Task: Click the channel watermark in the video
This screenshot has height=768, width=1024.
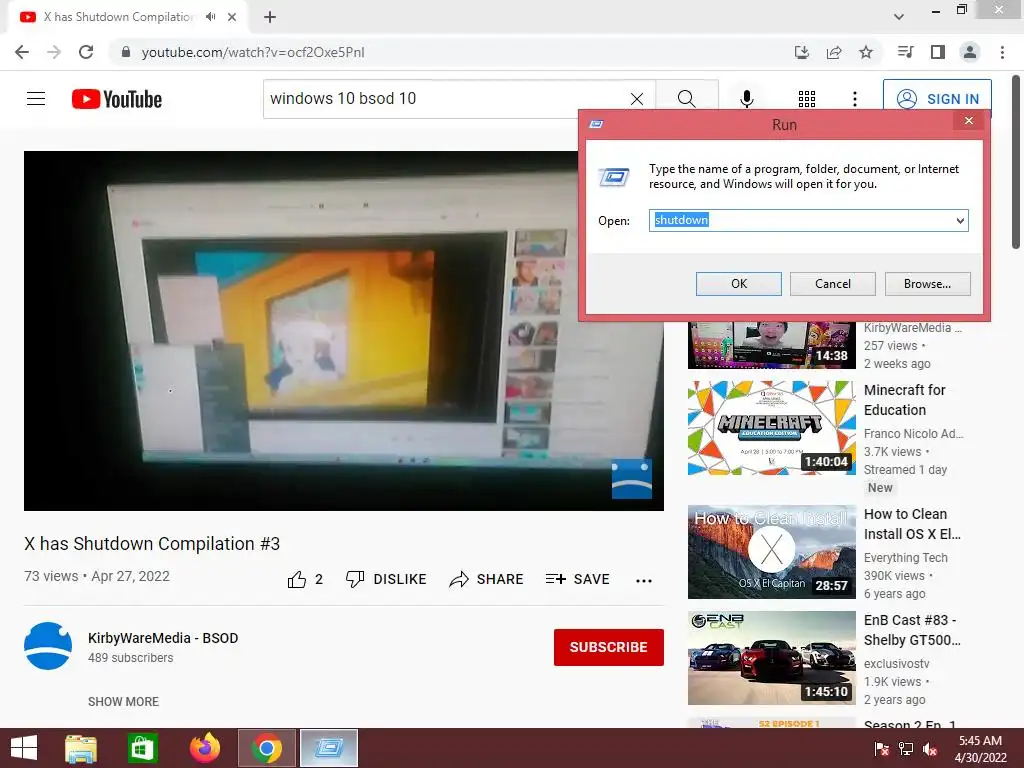Action: 632,479
